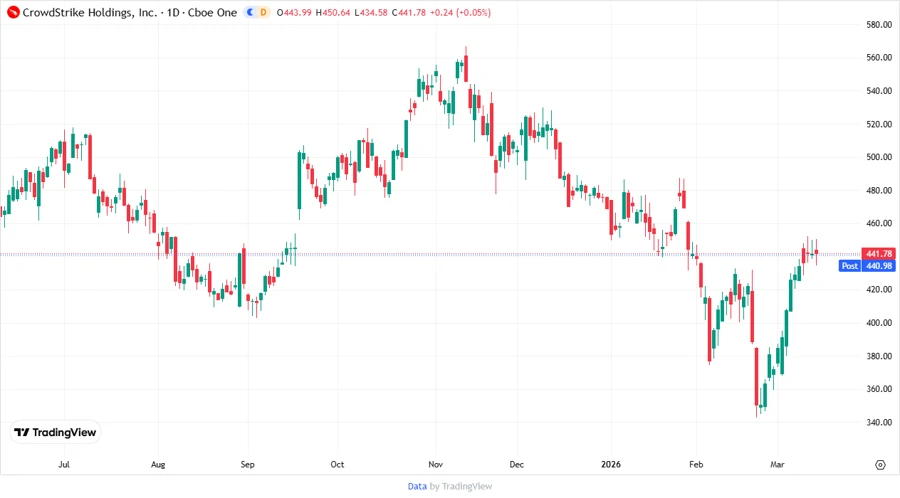Click the Cboe One exchange label
The width and height of the screenshot is (900, 498).
click(x=212, y=12)
